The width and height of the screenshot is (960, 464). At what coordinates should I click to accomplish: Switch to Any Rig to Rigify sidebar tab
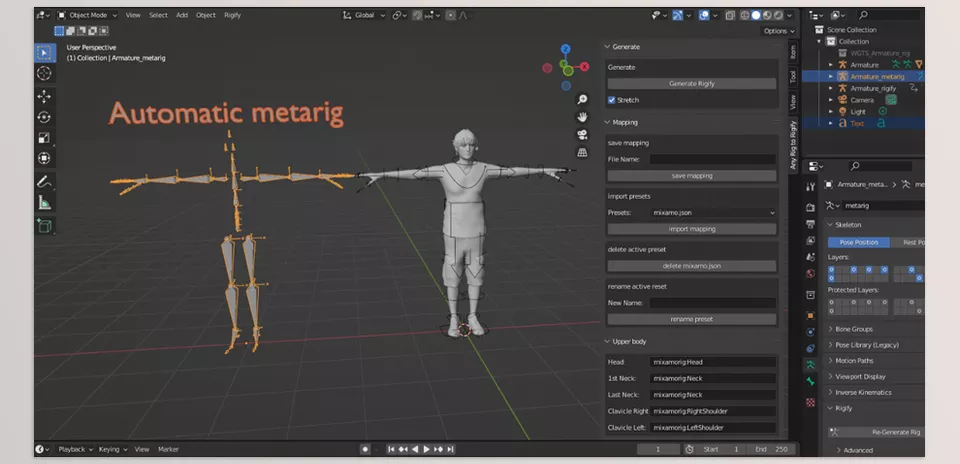point(793,145)
